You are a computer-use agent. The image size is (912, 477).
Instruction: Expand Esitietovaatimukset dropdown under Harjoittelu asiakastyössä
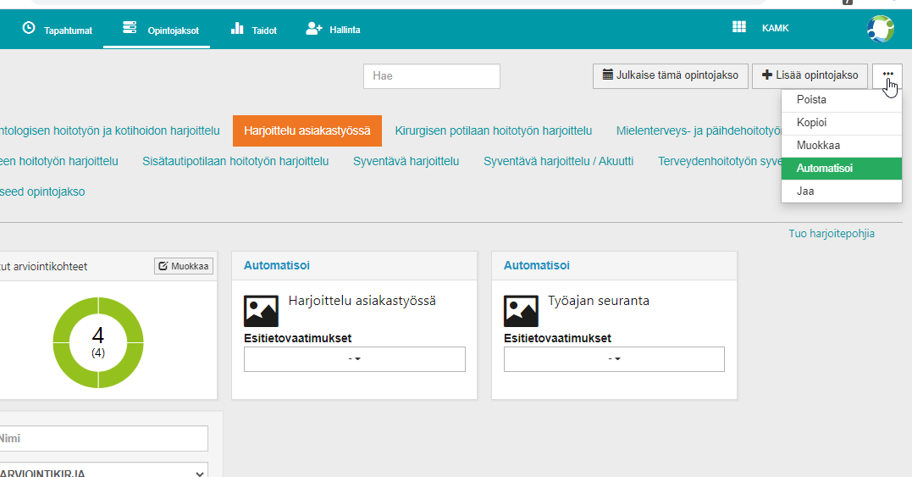click(x=354, y=359)
